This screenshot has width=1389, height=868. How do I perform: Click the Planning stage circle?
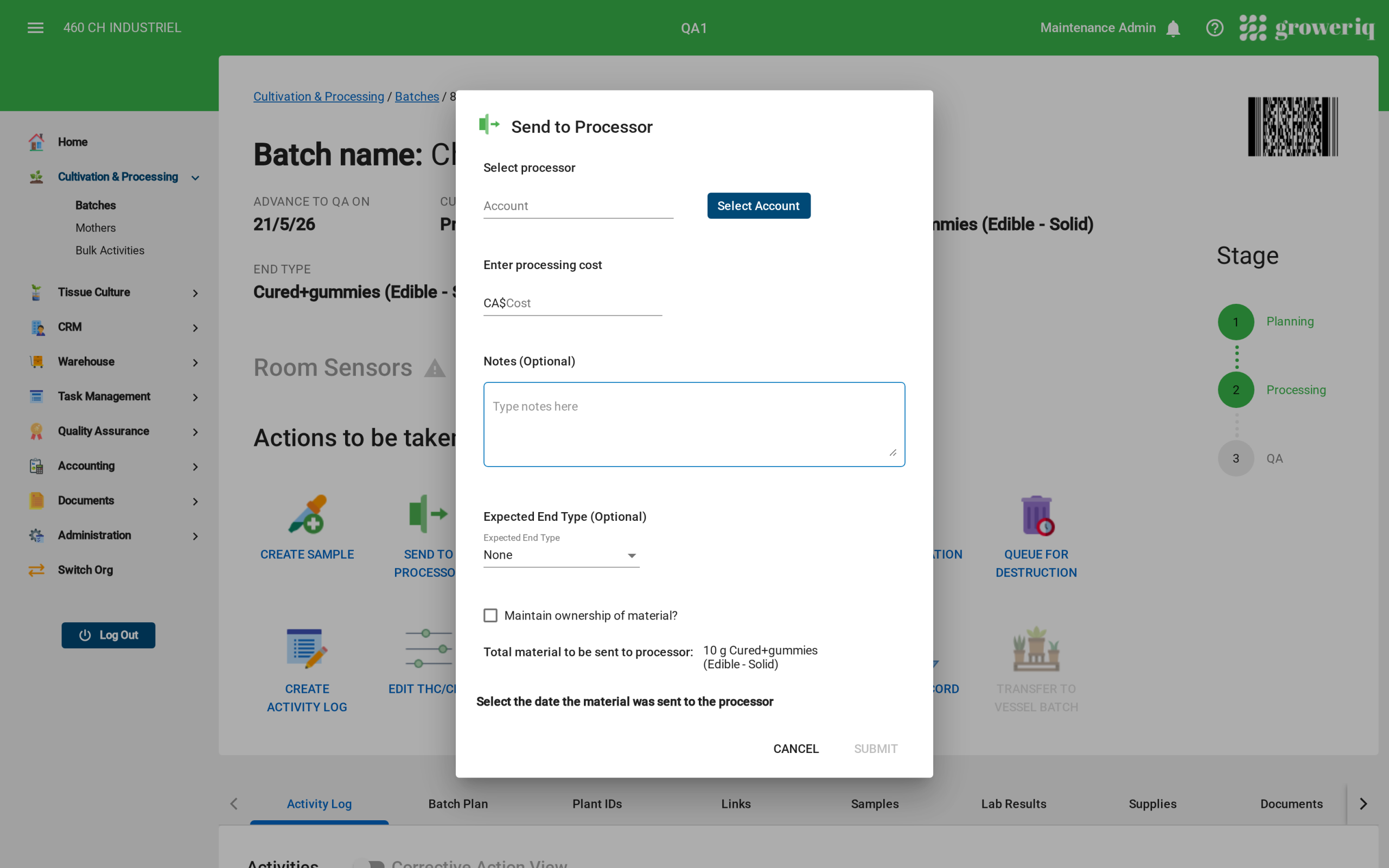pyautogui.click(x=1236, y=322)
